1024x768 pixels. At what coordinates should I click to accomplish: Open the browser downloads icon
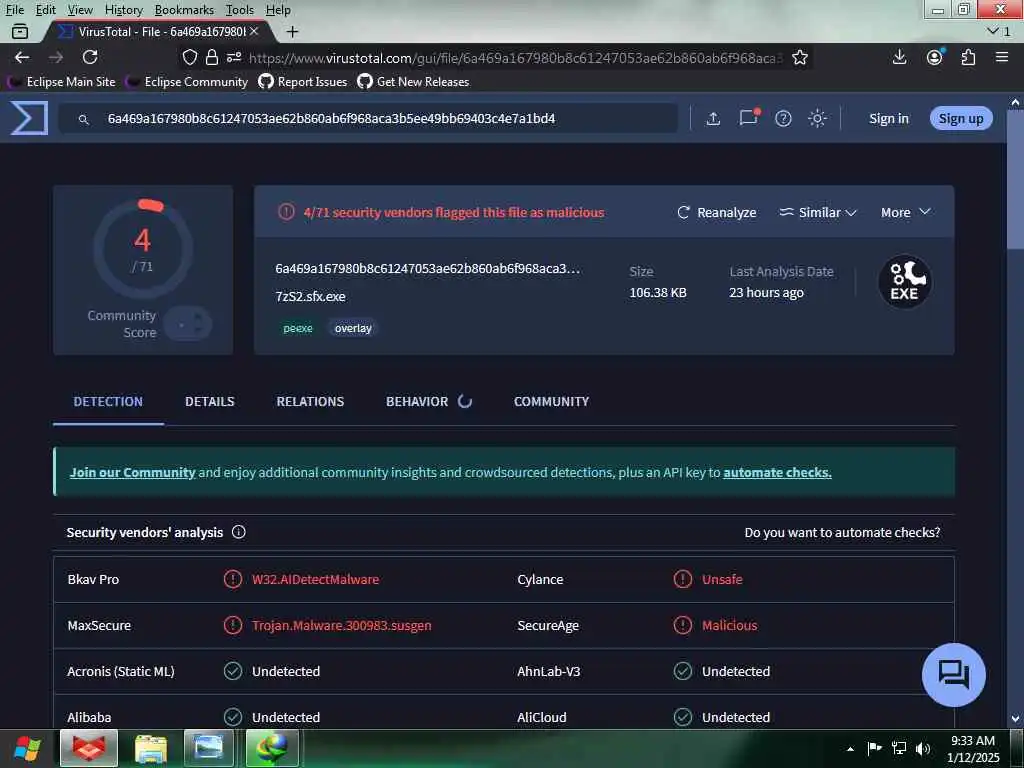pos(899,57)
